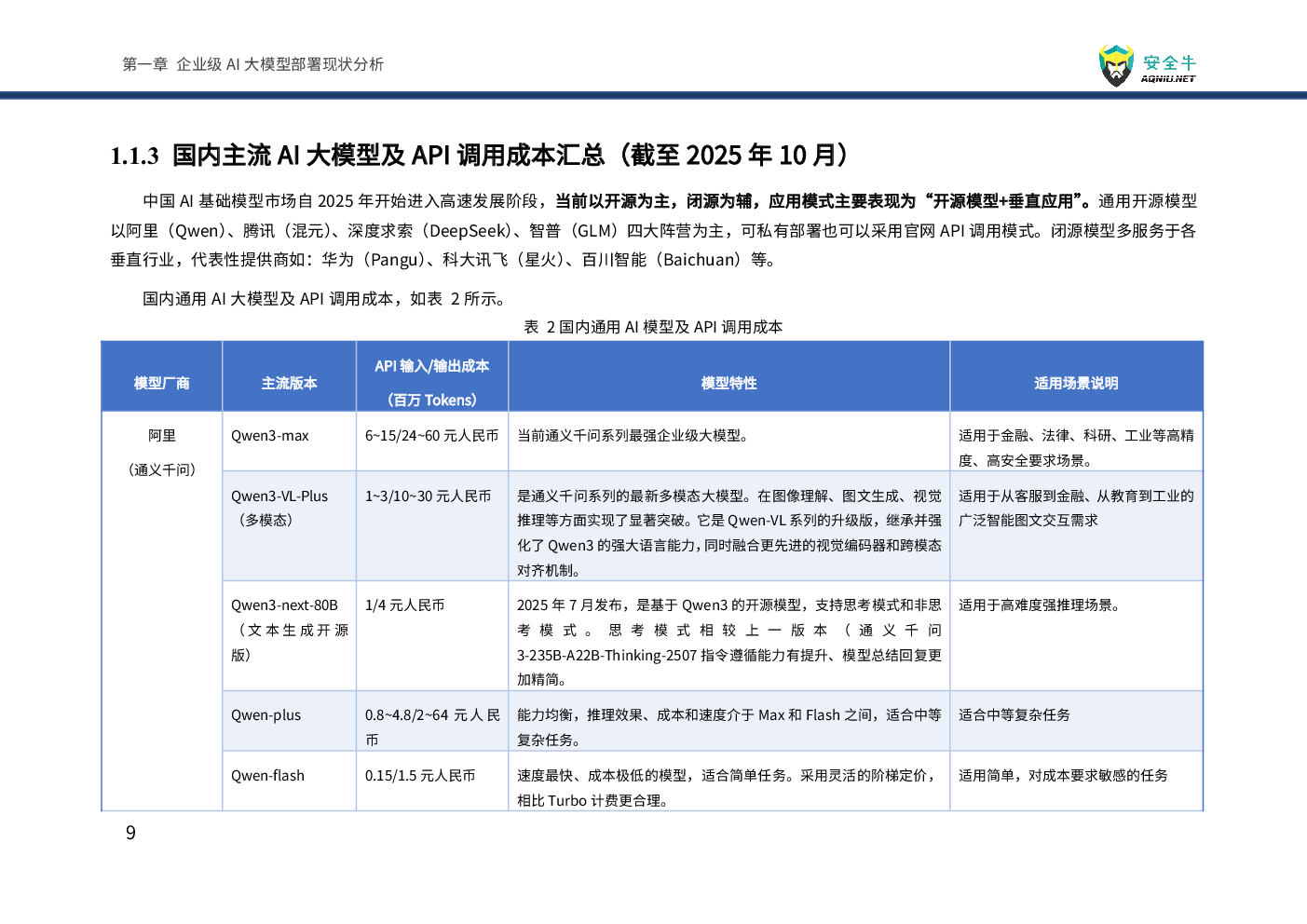Select the Qwen-flash version cell
This screenshot has width=1307, height=924.
click(x=268, y=776)
